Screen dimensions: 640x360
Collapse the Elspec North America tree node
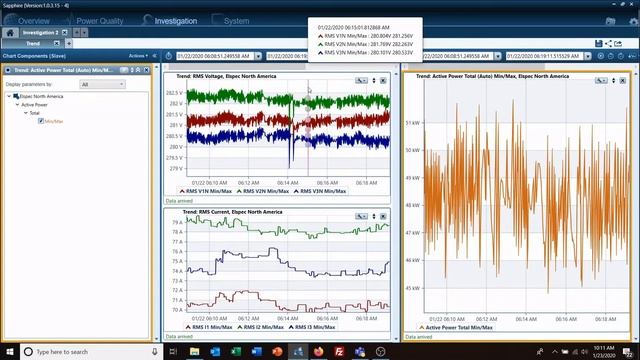pyautogui.click(x=9, y=96)
